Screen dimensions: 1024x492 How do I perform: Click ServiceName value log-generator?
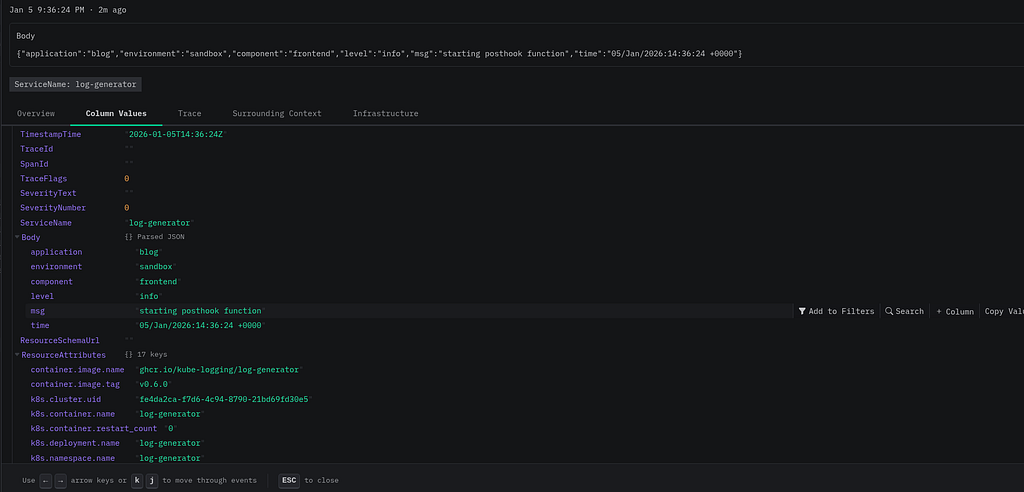click(x=159, y=223)
